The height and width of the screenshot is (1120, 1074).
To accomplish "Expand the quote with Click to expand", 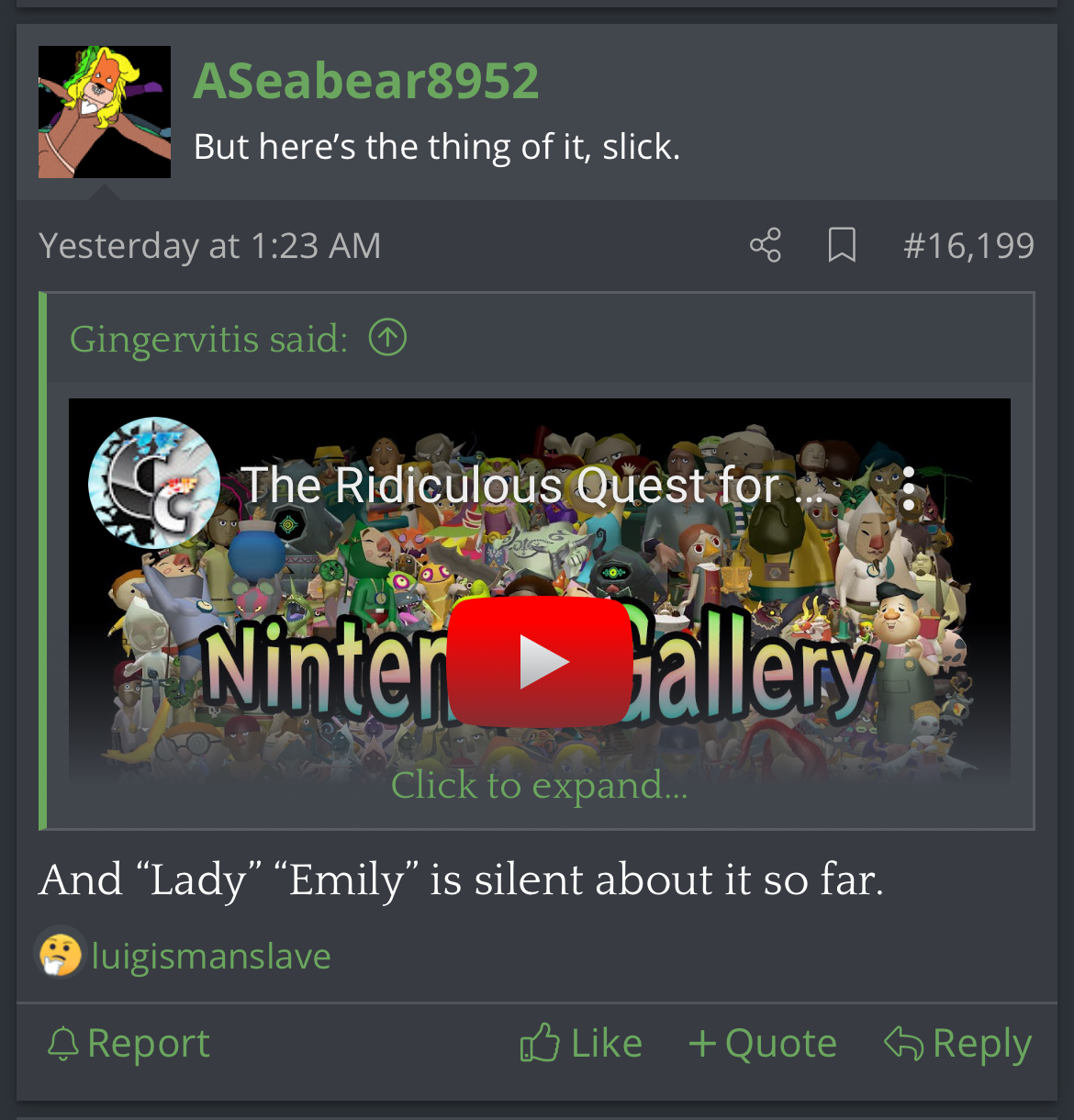I will pyautogui.click(x=540, y=785).
